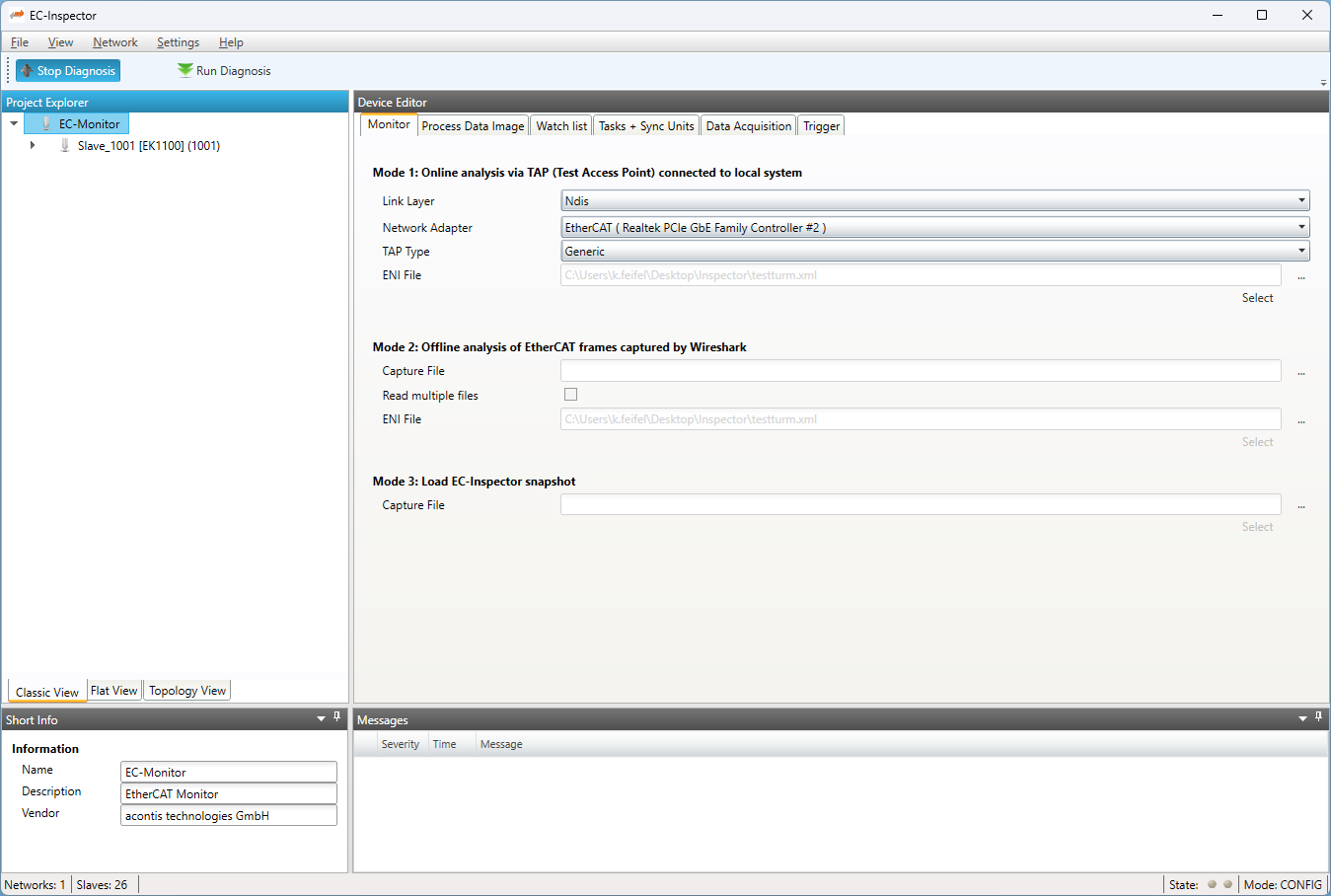Viewport: 1331px width, 896px height.
Task: Browse for Wireshark Capture File
Action: pyautogui.click(x=1300, y=373)
